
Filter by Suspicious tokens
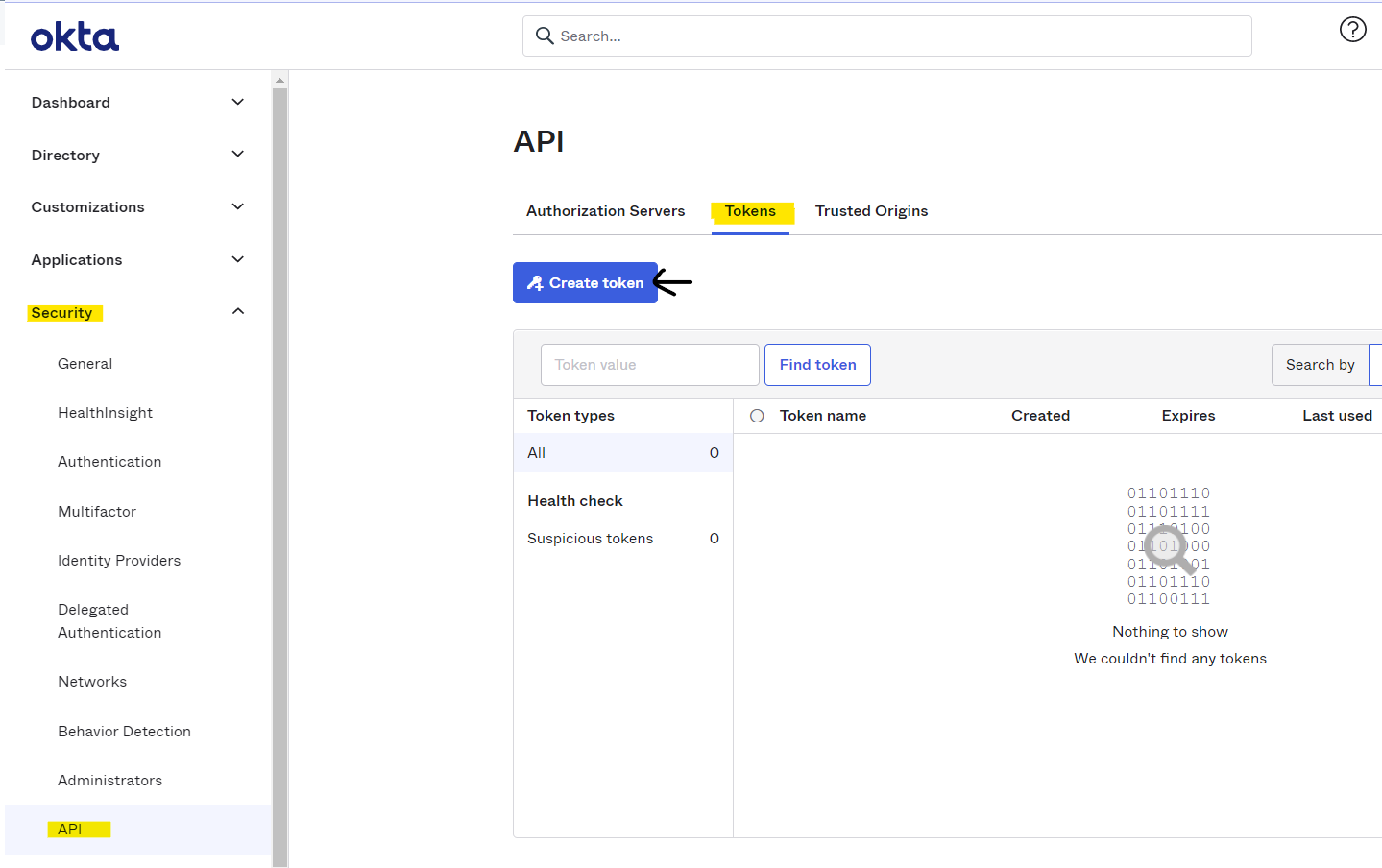tap(590, 538)
